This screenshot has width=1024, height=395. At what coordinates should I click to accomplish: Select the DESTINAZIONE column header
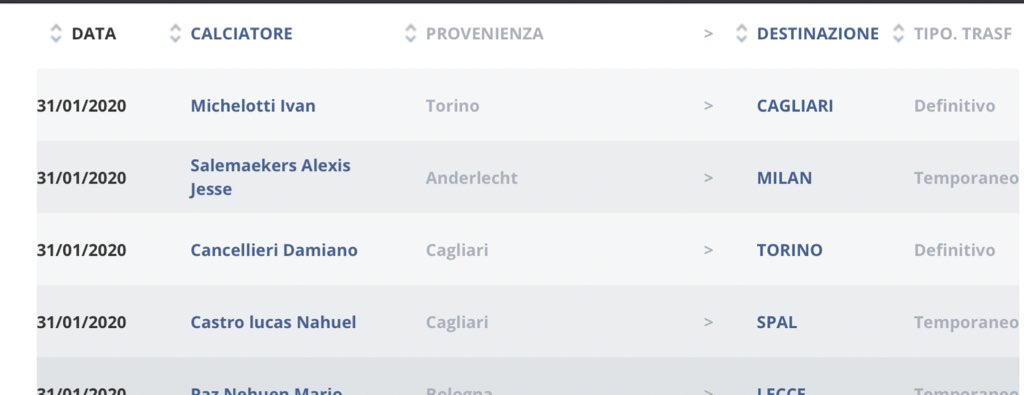pyautogui.click(x=818, y=34)
